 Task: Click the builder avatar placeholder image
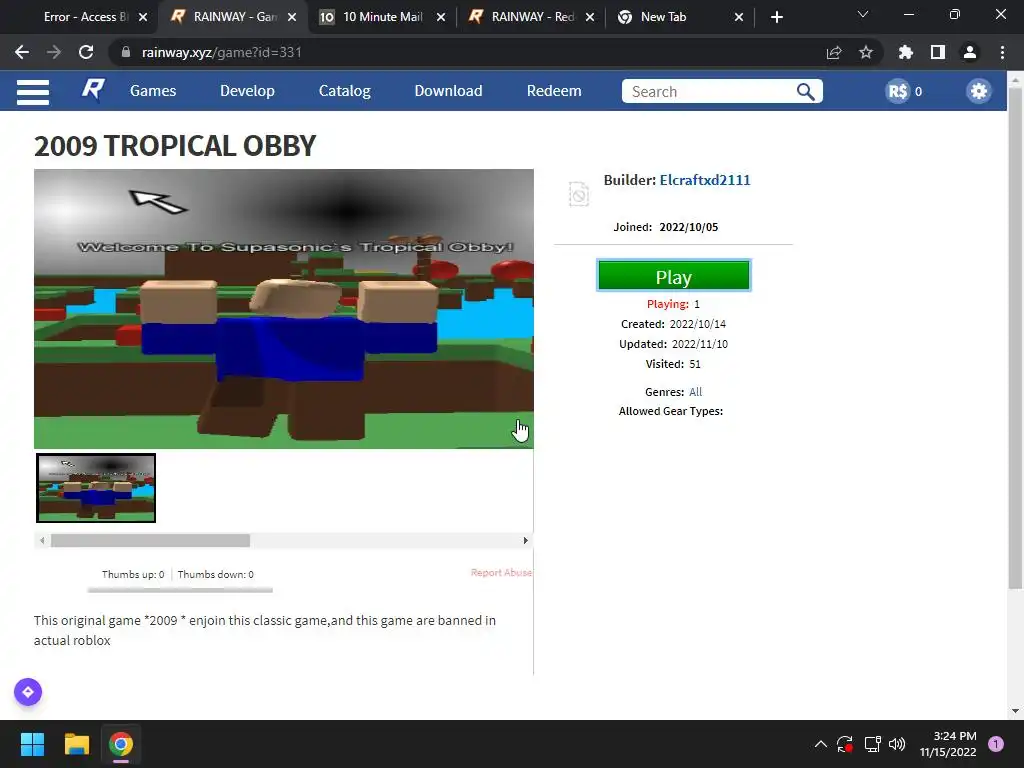point(579,194)
